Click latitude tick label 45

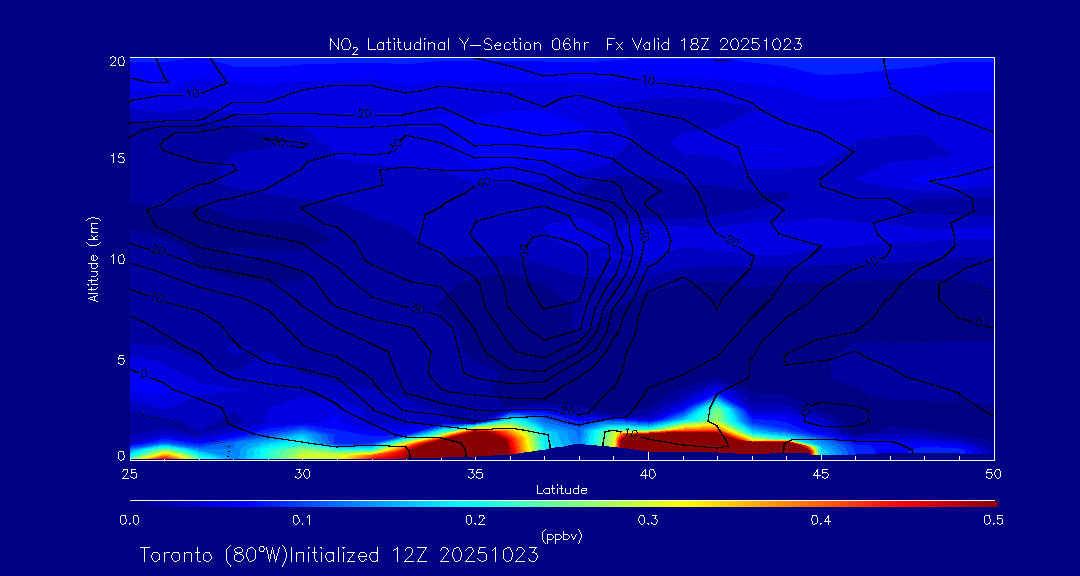pyautogui.click(x=821, y=473)
